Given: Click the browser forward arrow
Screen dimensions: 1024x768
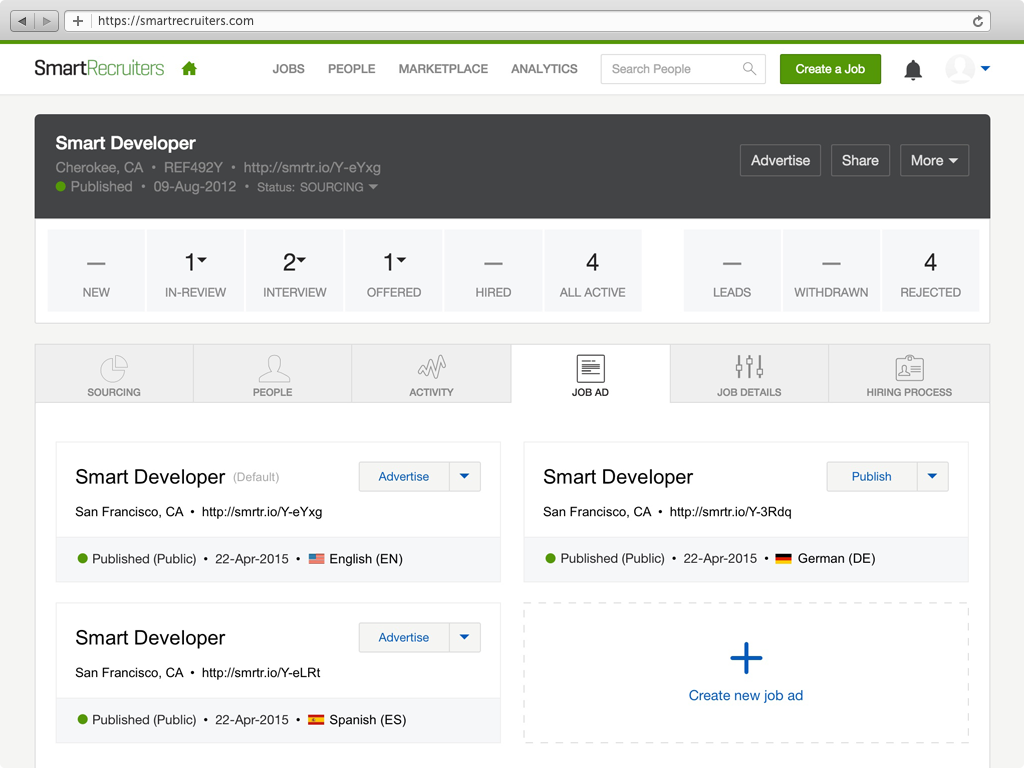Looking at the screenshot, I should point(46,21).
